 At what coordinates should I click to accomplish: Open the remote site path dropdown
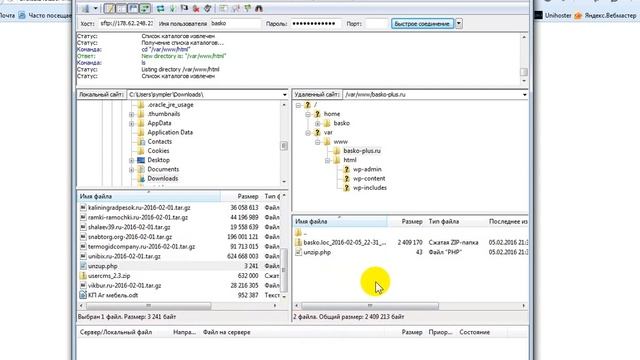click(524, 95)
